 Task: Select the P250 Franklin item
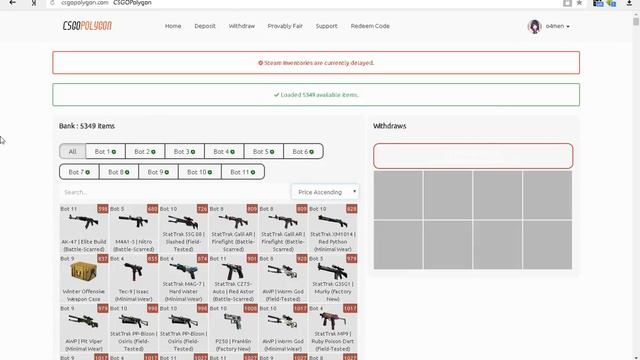point(233,328)
